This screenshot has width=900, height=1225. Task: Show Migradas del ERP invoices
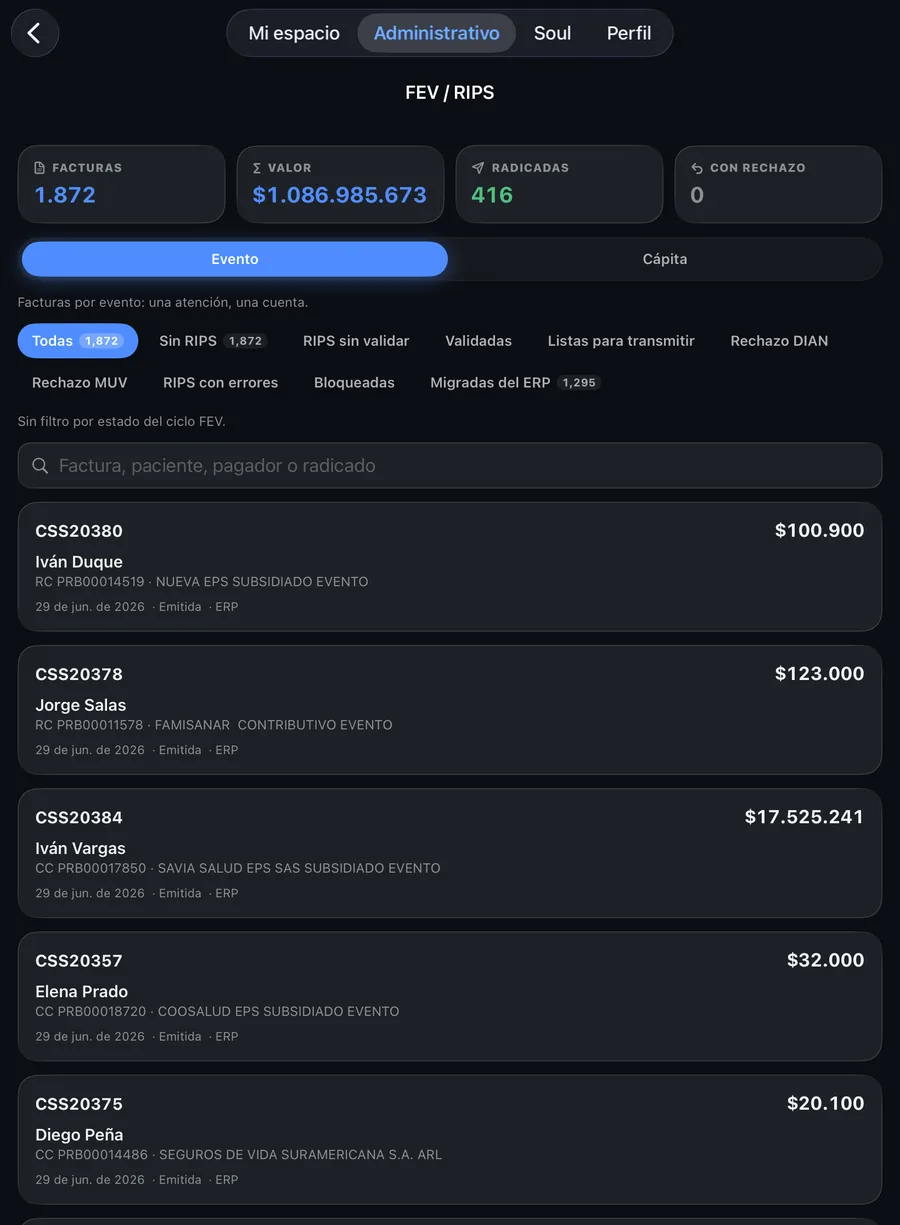[x=515, y=383]
